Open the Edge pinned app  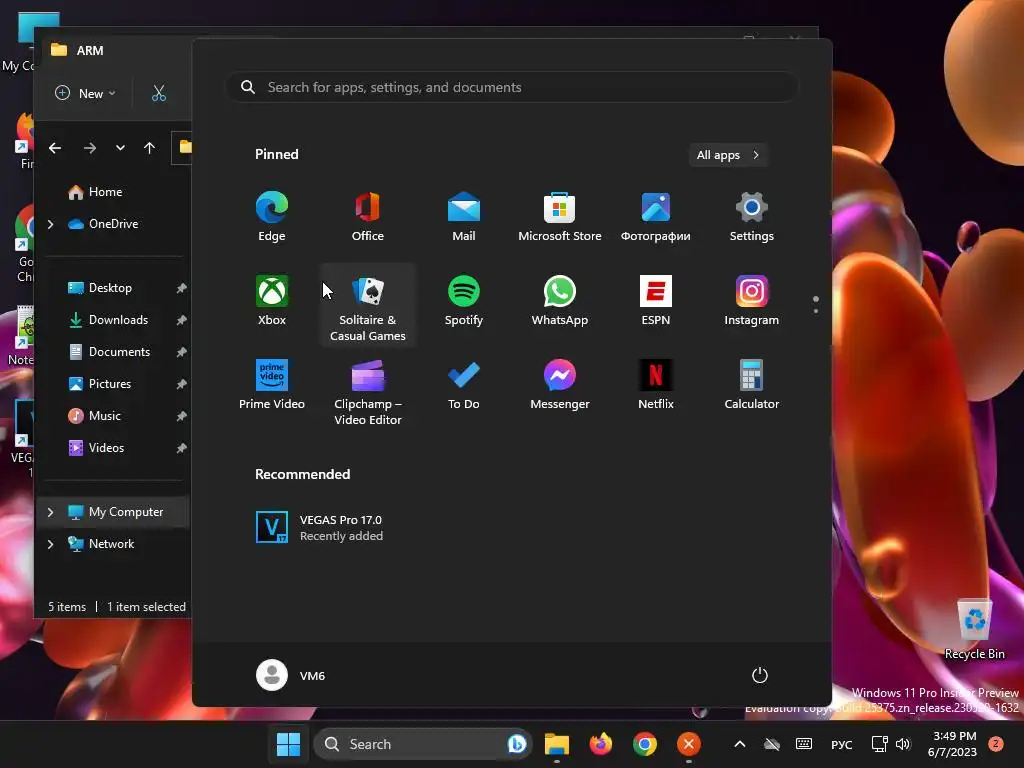(272, 217)
